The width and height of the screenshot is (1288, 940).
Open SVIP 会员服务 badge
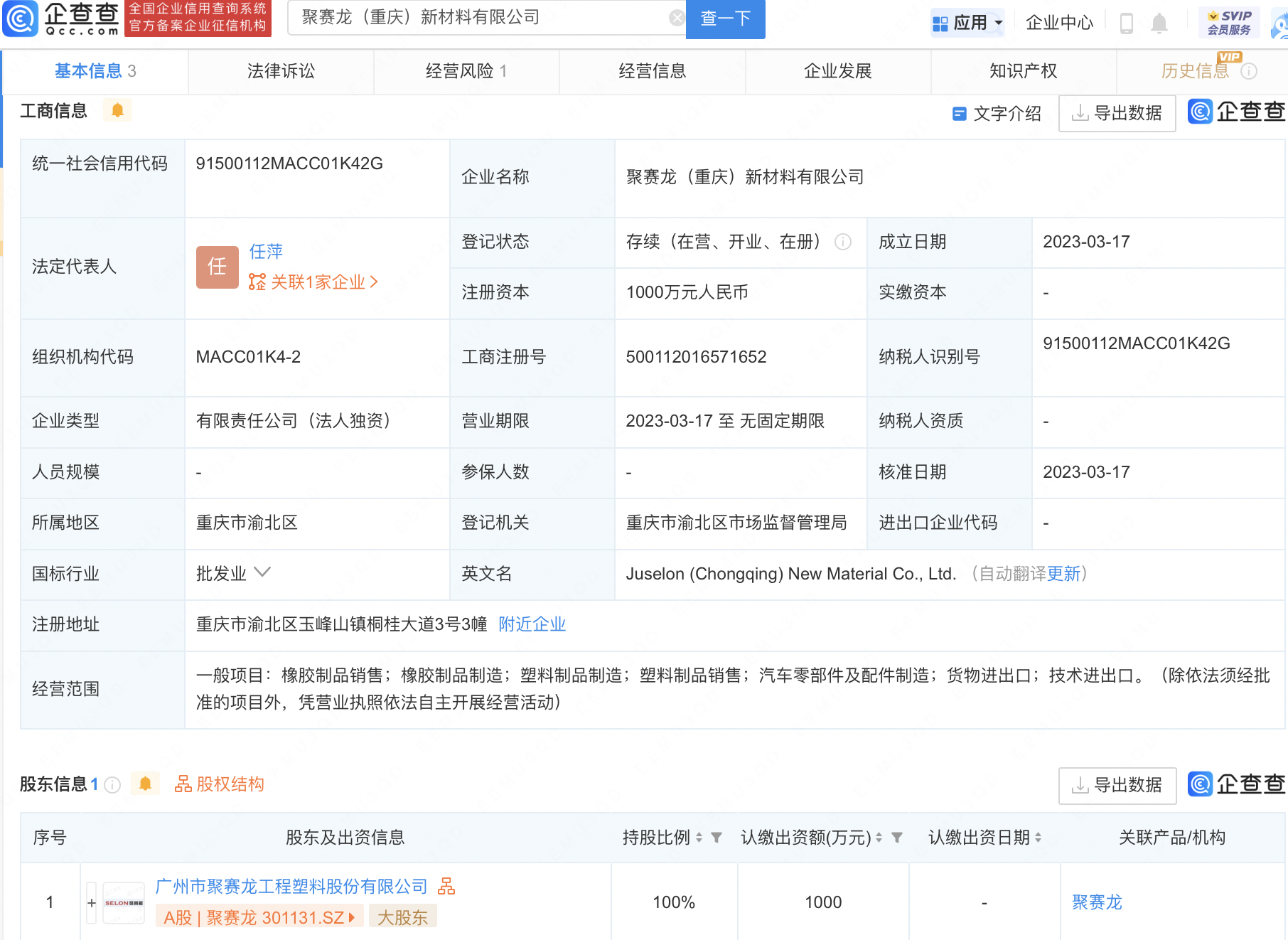pos(1229,23)
